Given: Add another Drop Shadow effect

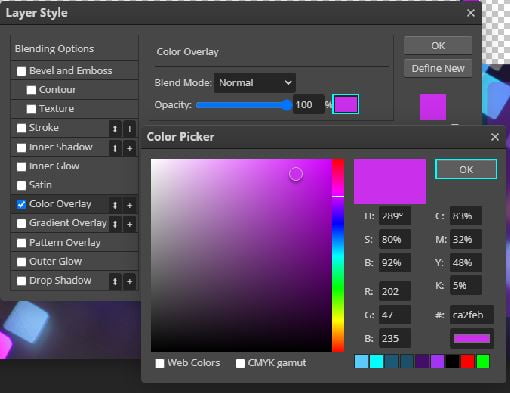Looking at the screenshot, I should click(x=130, y=281).
